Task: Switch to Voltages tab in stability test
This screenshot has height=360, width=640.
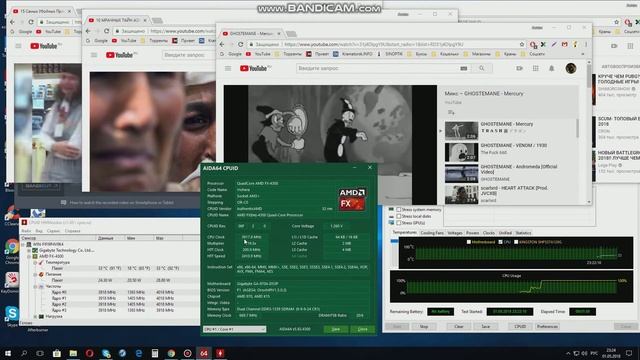Action: [x=455, y=233]
